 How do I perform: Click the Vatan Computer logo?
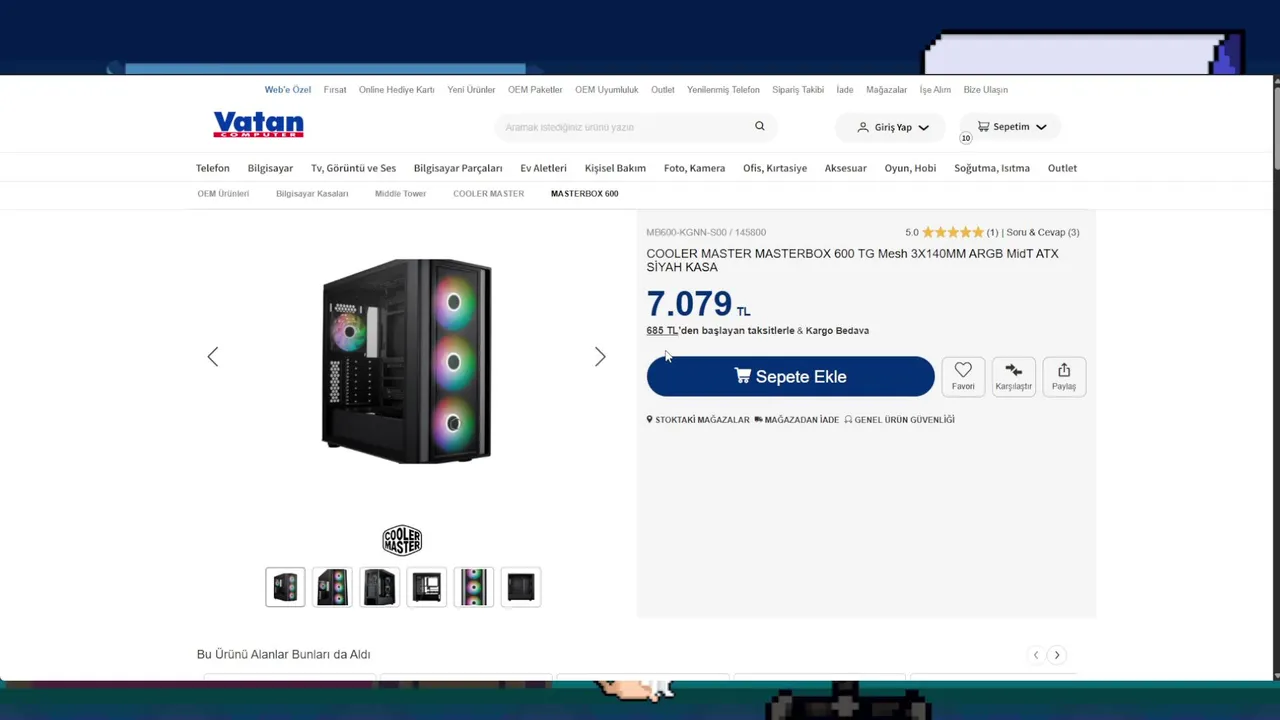point(258,125)
